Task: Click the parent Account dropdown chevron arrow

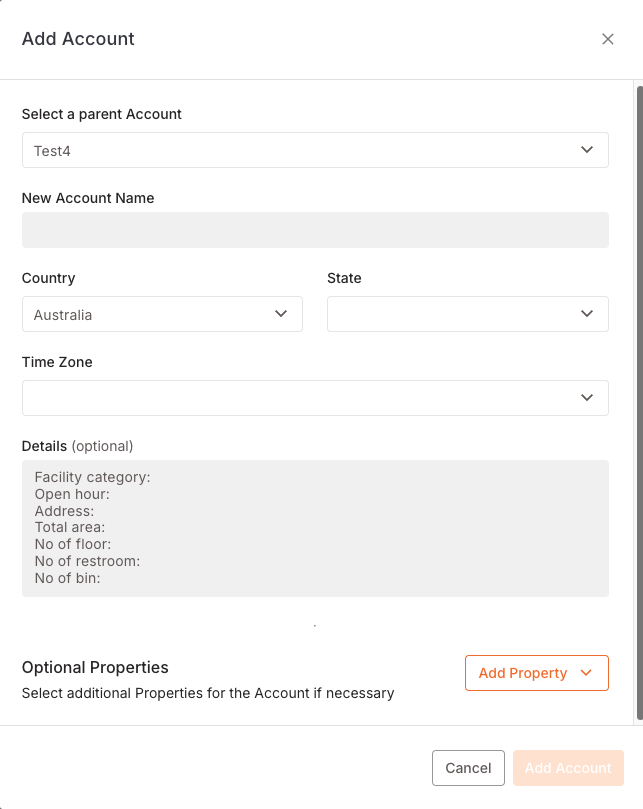Action: [x=587, y=150]
